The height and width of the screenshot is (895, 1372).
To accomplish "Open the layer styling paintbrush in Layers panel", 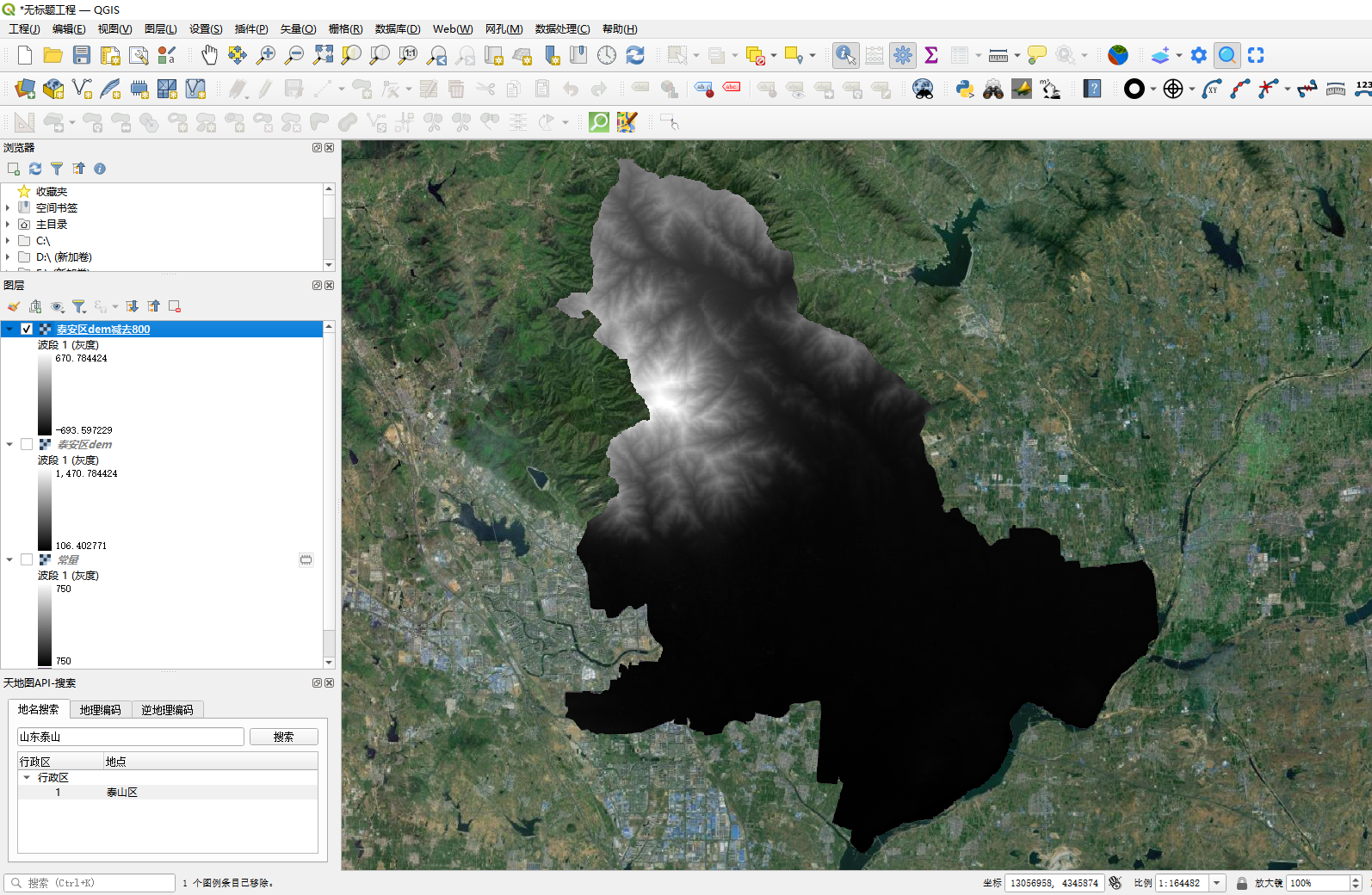I will click(x=14, y=306).
